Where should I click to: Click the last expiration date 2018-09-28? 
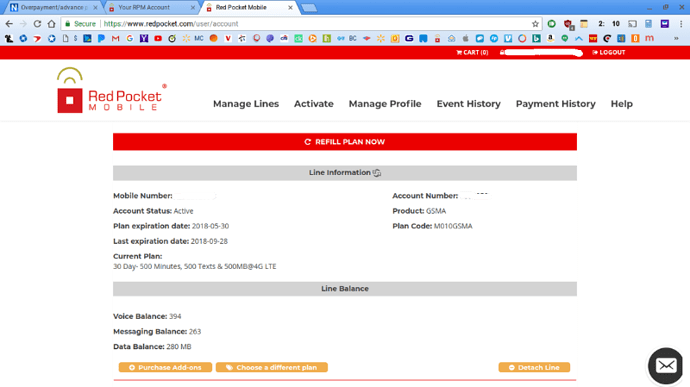coord(209,241)
